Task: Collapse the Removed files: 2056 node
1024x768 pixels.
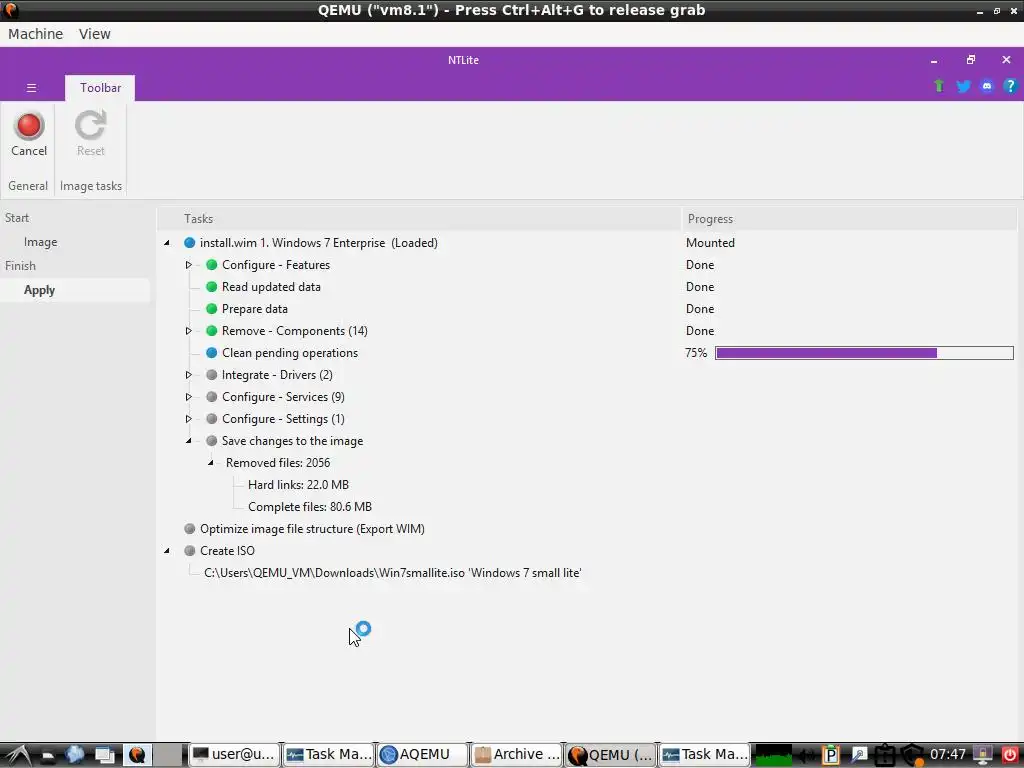Action: 211,463
